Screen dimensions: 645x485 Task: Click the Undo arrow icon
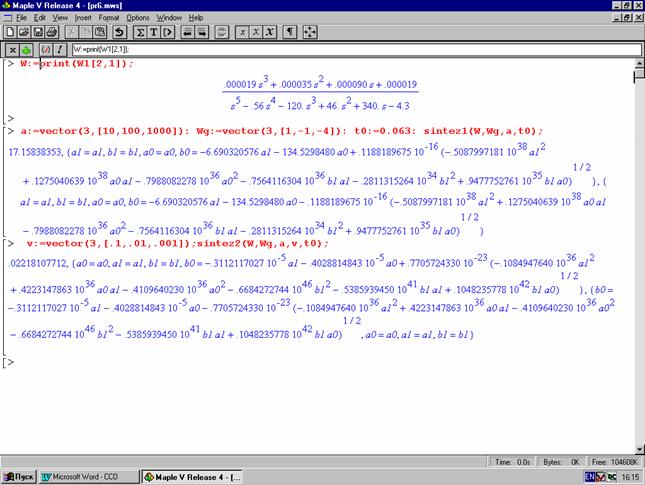click(120, 32)
